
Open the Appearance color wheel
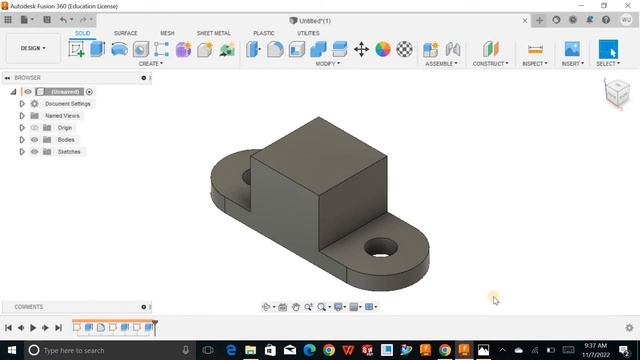[x=383, y=49]
